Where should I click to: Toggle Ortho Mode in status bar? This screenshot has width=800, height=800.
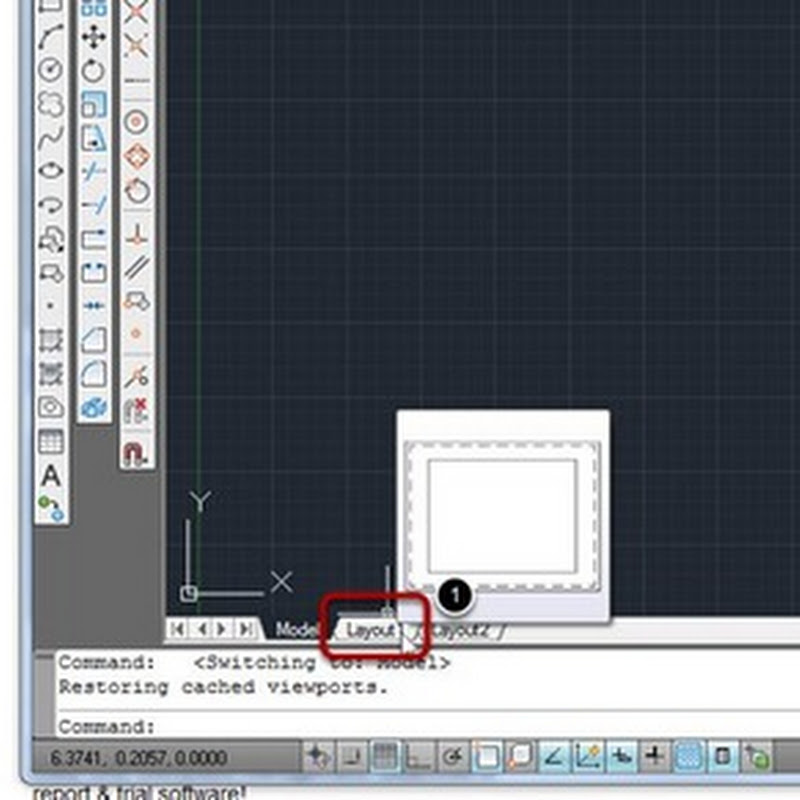tap(419, 756)
